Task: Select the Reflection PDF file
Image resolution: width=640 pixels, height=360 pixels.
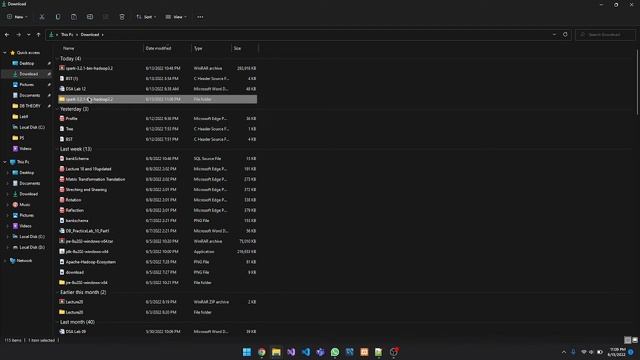Action: [x=158, y=210]
